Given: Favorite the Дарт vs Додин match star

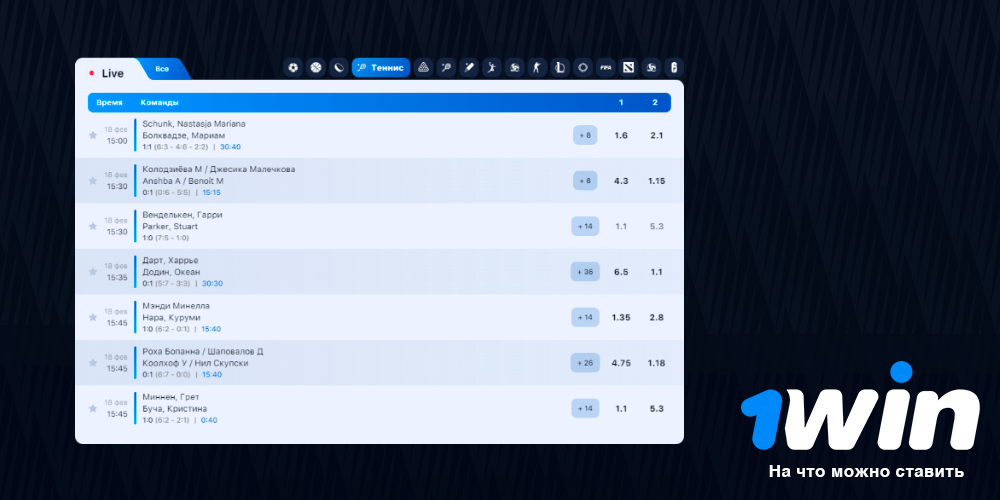Looking at the screenshot, I should coord(92,272).
